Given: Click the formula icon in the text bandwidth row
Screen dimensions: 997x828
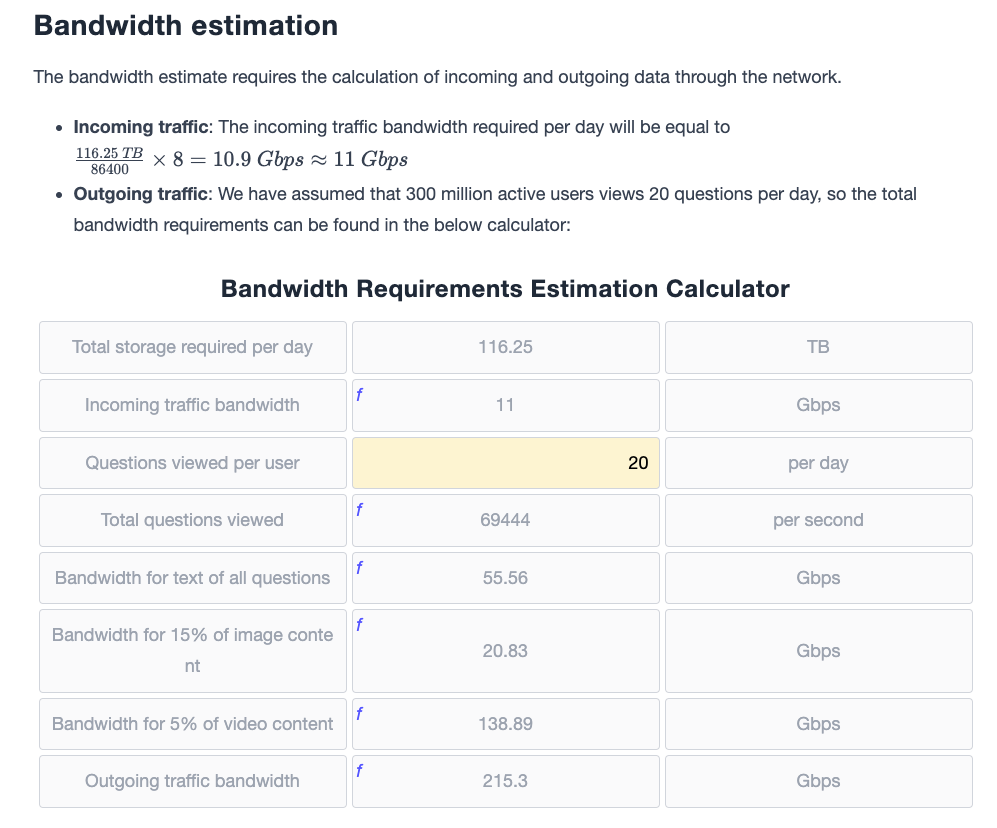Looking at the screenshot, I should click(359, 567).
